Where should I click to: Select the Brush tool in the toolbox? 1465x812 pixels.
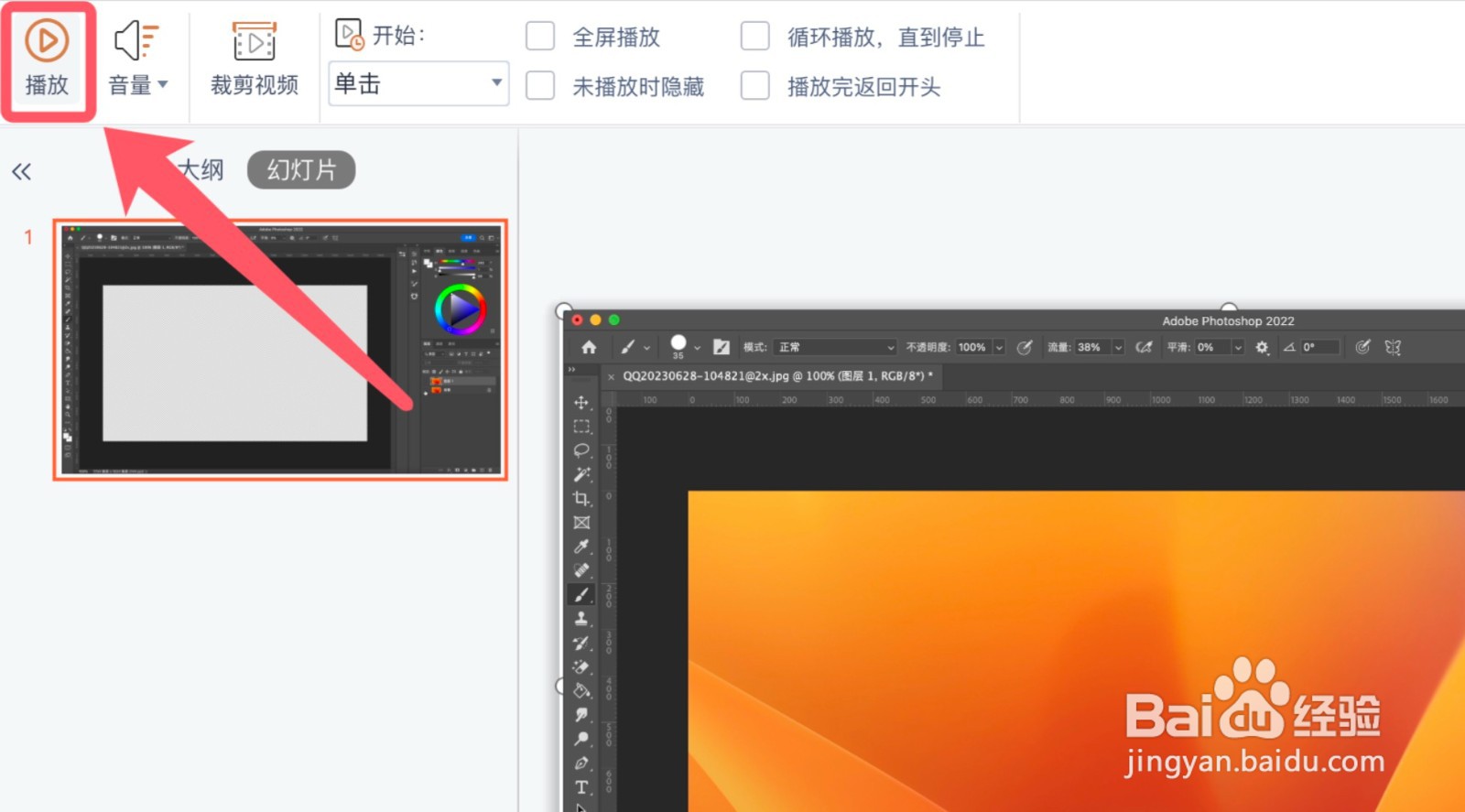coord(581,594)
